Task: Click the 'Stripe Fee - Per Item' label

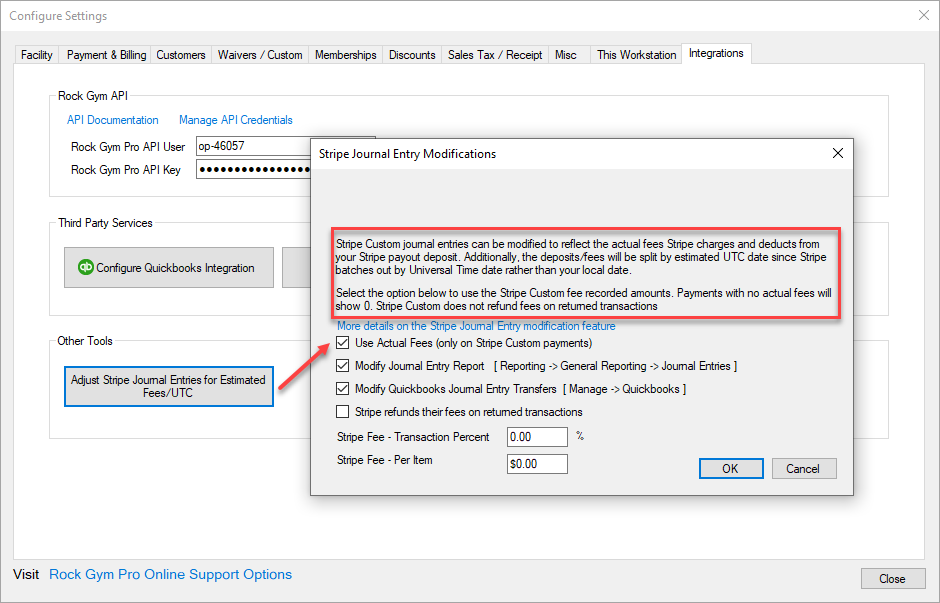Action: coord(384,460)
